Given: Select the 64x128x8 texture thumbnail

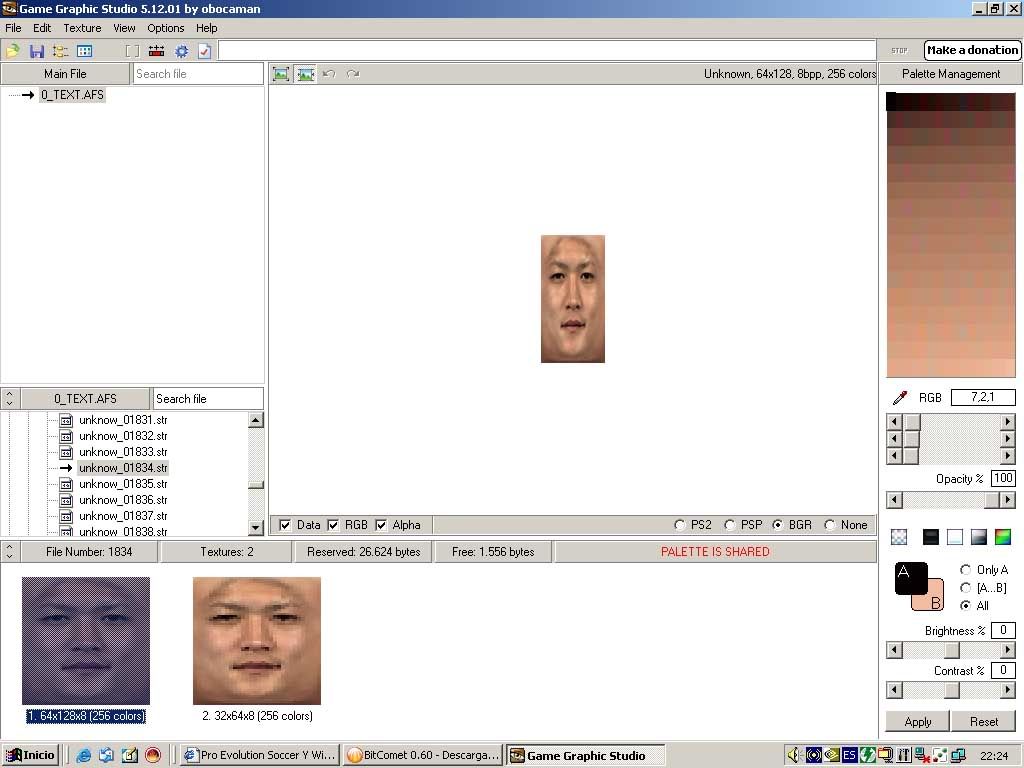Looking at the screenshot, I should coord(86,641).
